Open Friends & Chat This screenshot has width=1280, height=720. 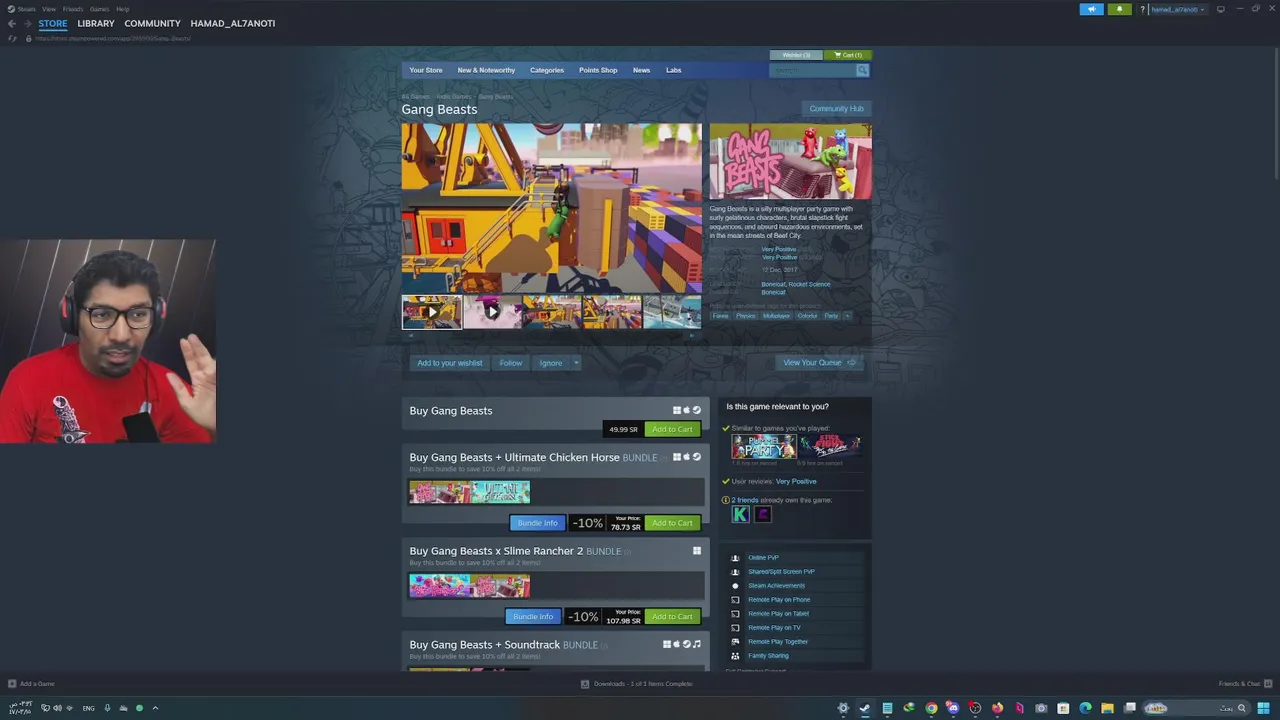pos(1244,684)
